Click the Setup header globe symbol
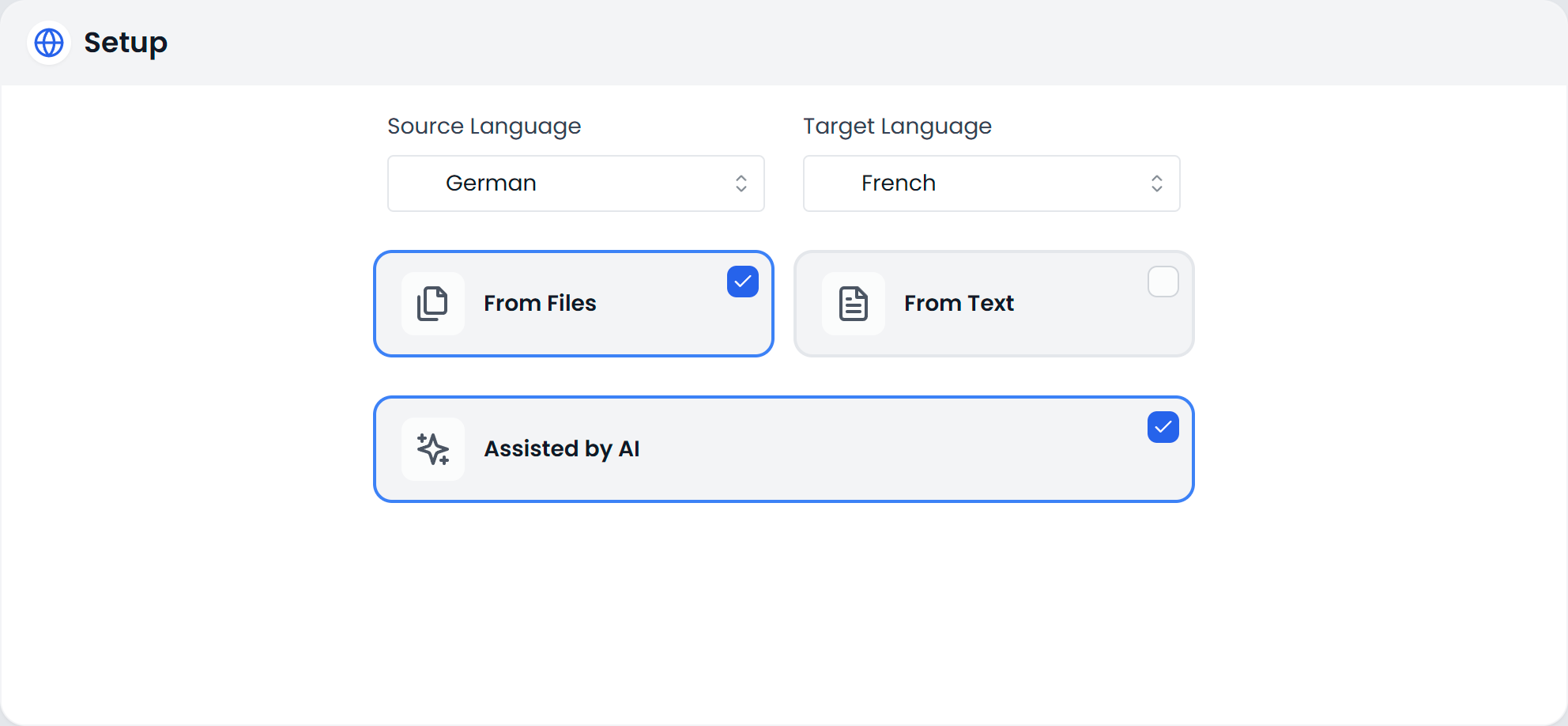The image size is (1568, 726). click(48, 43)
